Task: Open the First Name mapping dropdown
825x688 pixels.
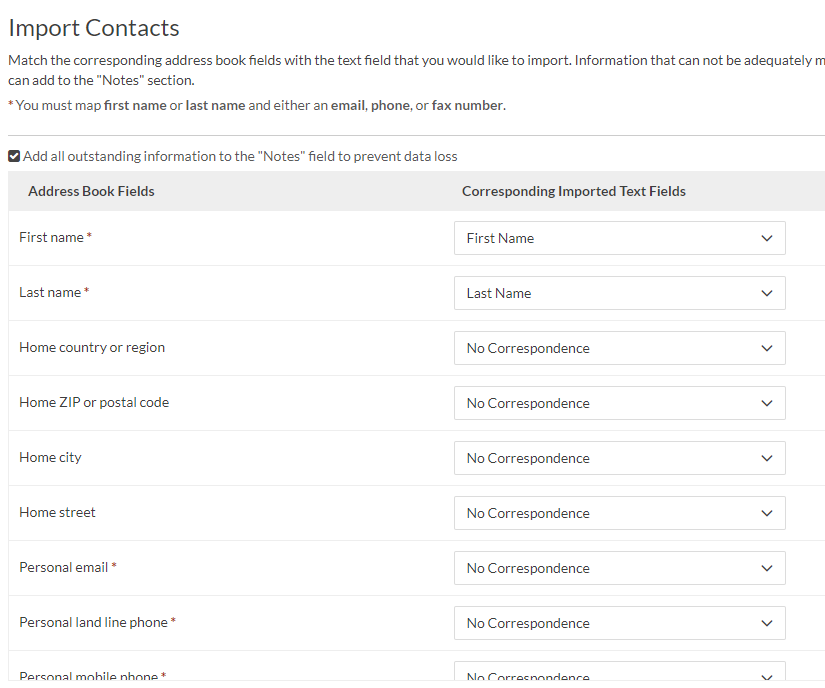Action: [x=619, y=238]
